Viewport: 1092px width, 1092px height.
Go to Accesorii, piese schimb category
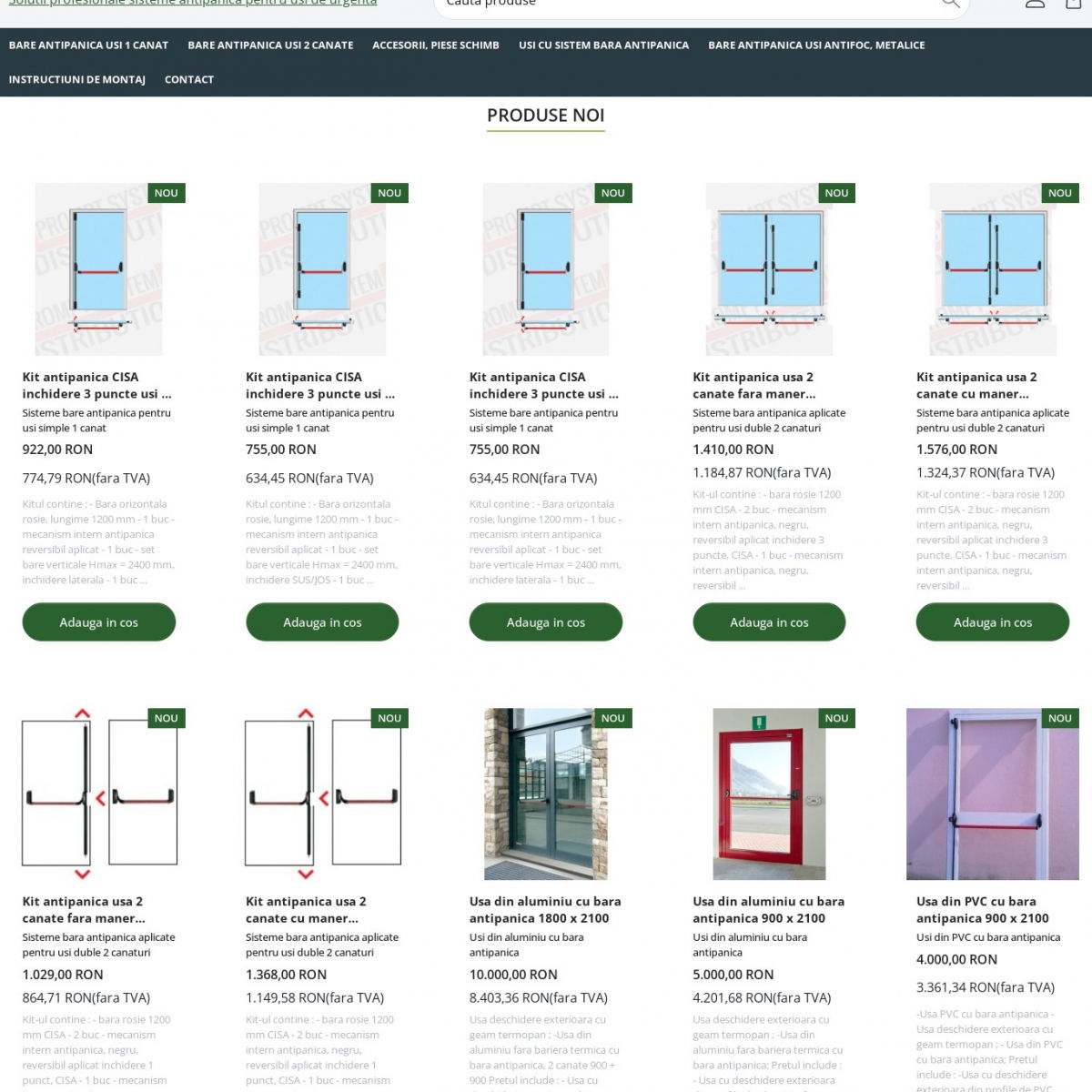[436, 45]
